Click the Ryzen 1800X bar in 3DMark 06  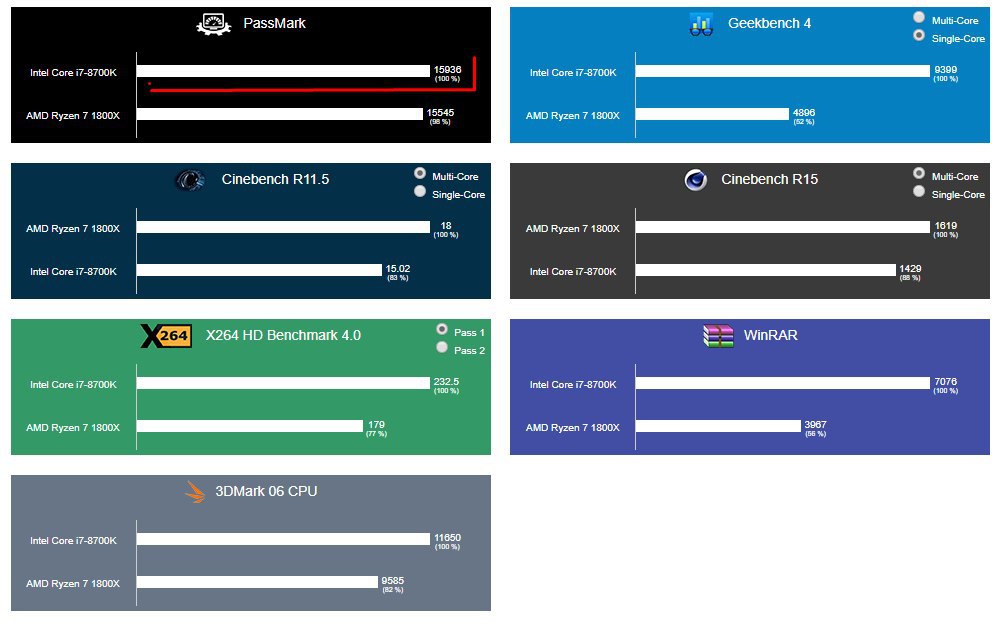pos(258,583)
